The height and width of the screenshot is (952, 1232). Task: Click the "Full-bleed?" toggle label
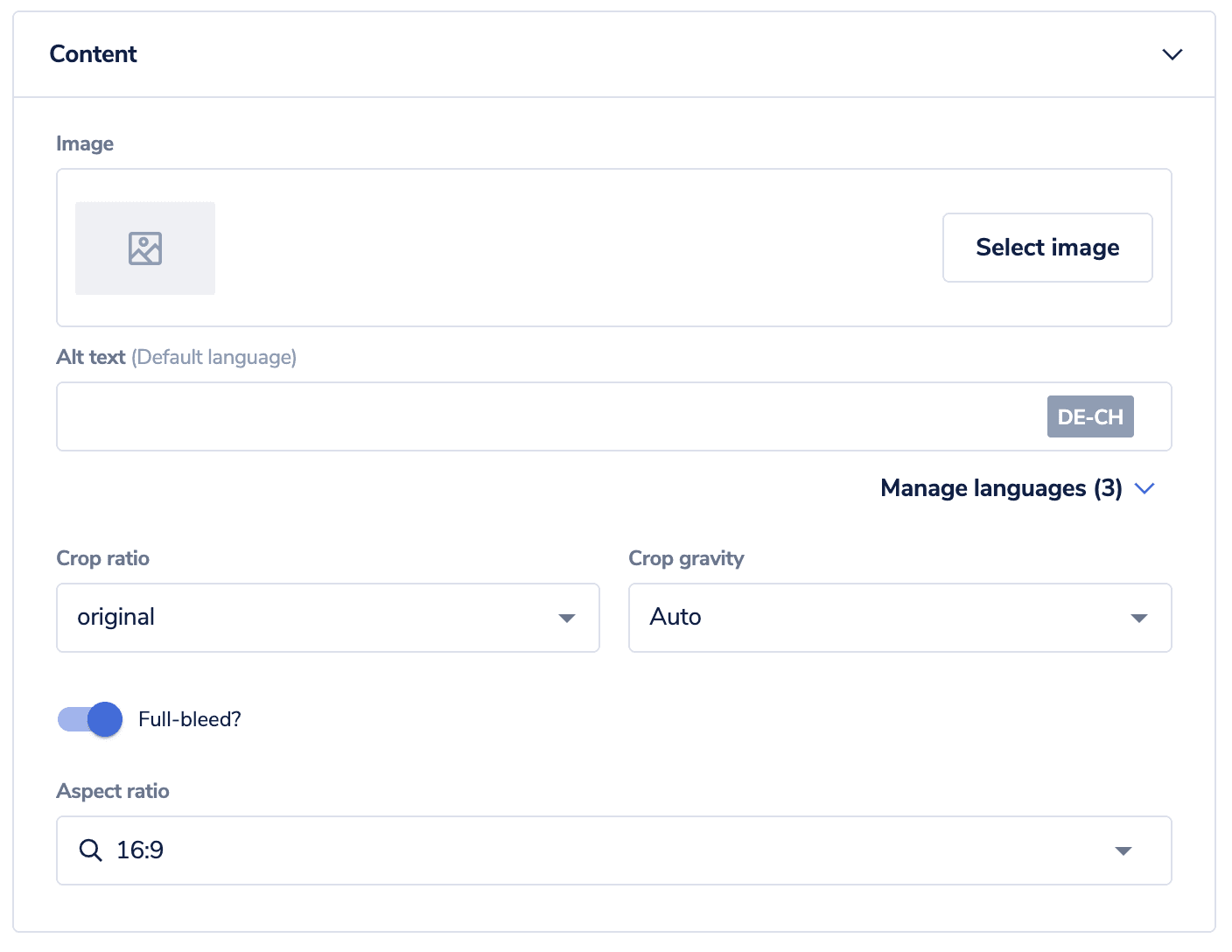click(189, 719)
